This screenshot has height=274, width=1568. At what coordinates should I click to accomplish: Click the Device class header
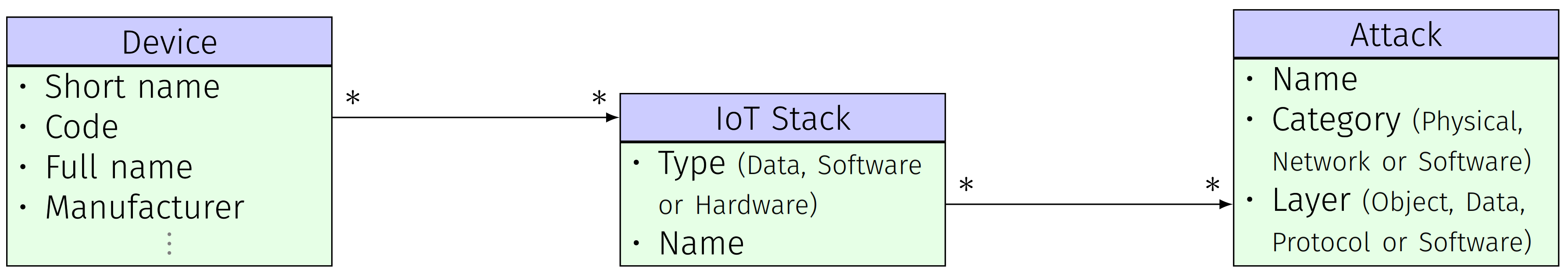coord(169,42)
